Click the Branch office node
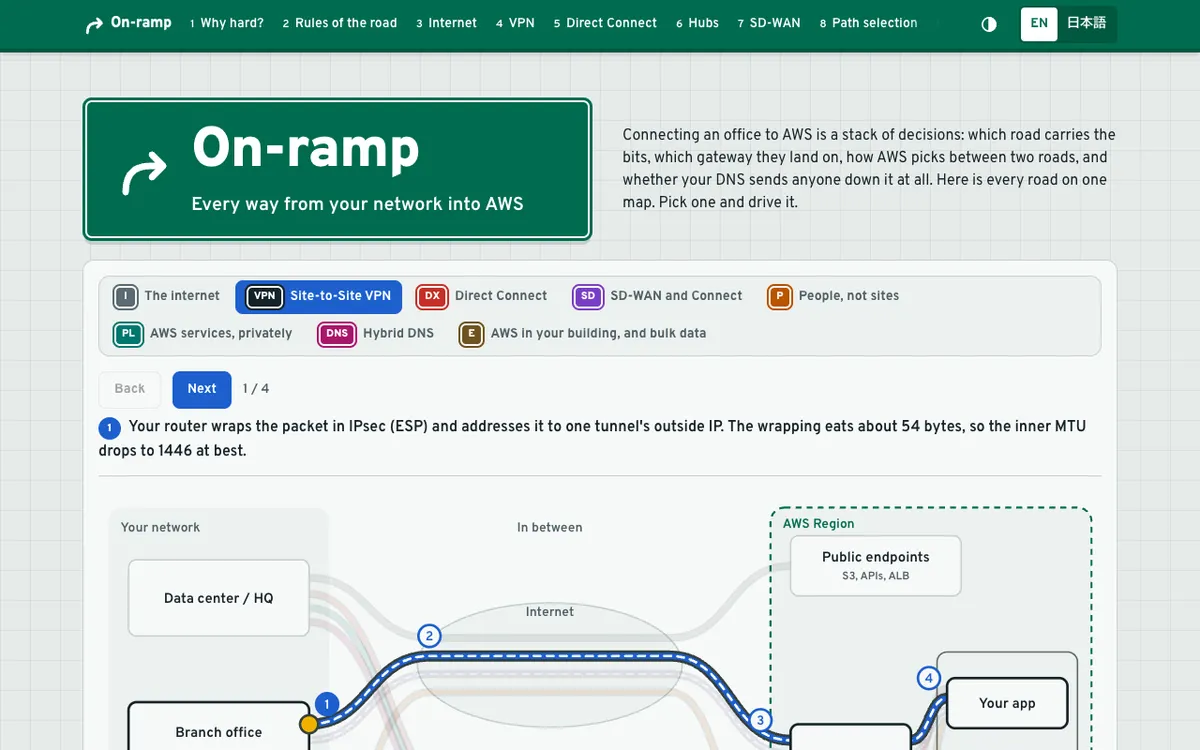Screen dimensions: 1200x750 [219, 727]
